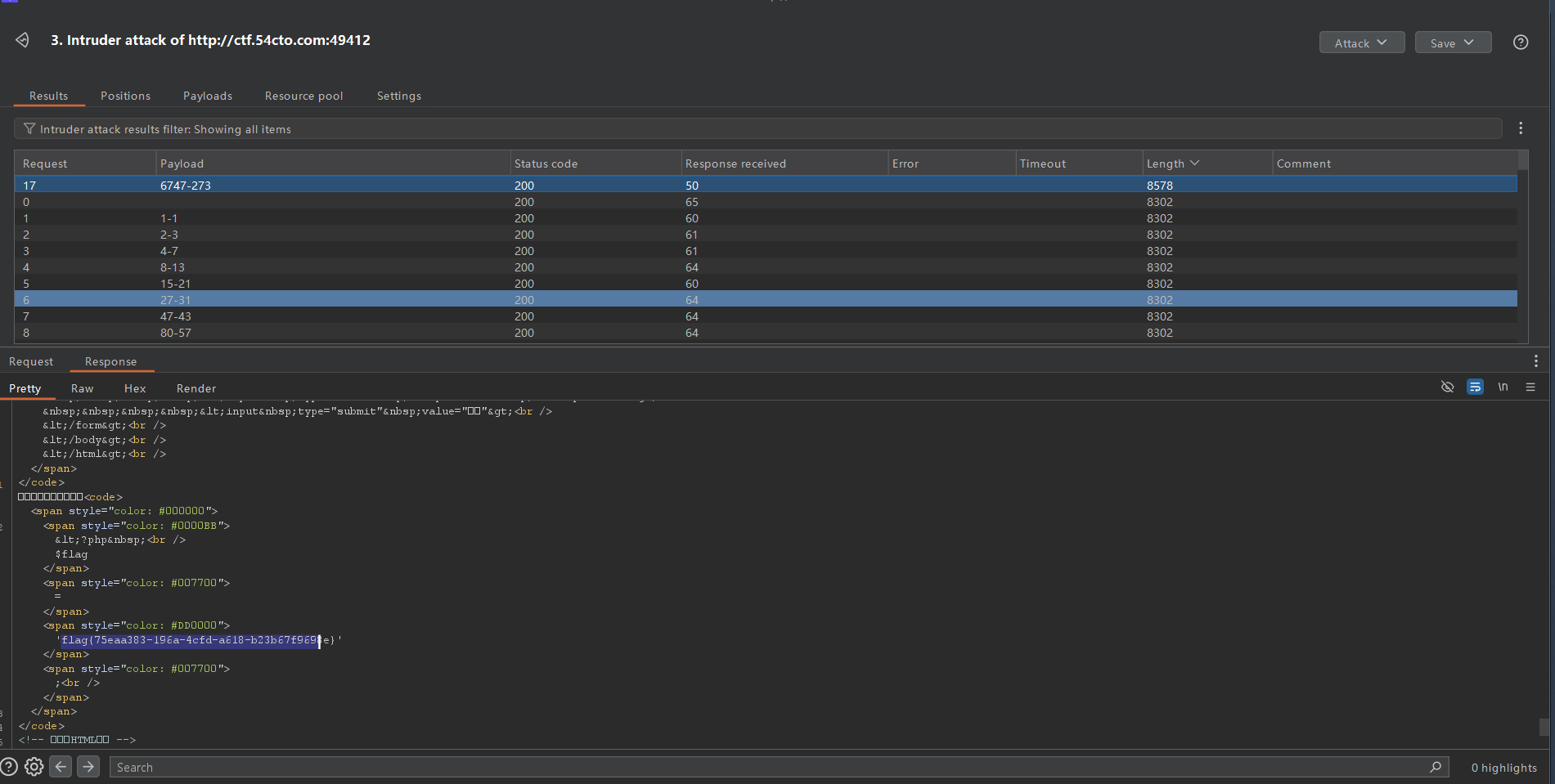1555x784 pixels.
Task: Open the search settings gear icon
Action: pos(34,767)
